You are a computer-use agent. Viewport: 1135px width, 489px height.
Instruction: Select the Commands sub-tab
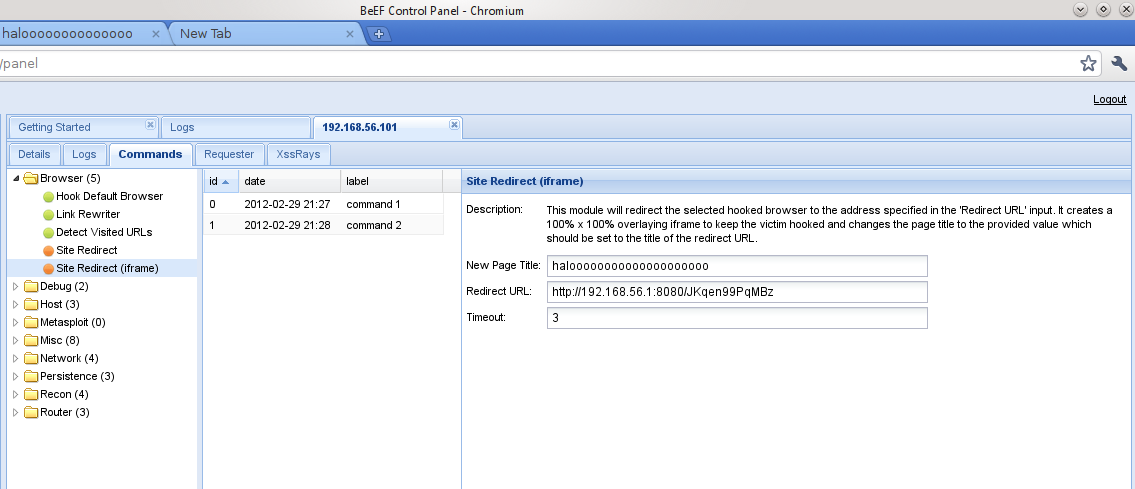tap(151, 154)
